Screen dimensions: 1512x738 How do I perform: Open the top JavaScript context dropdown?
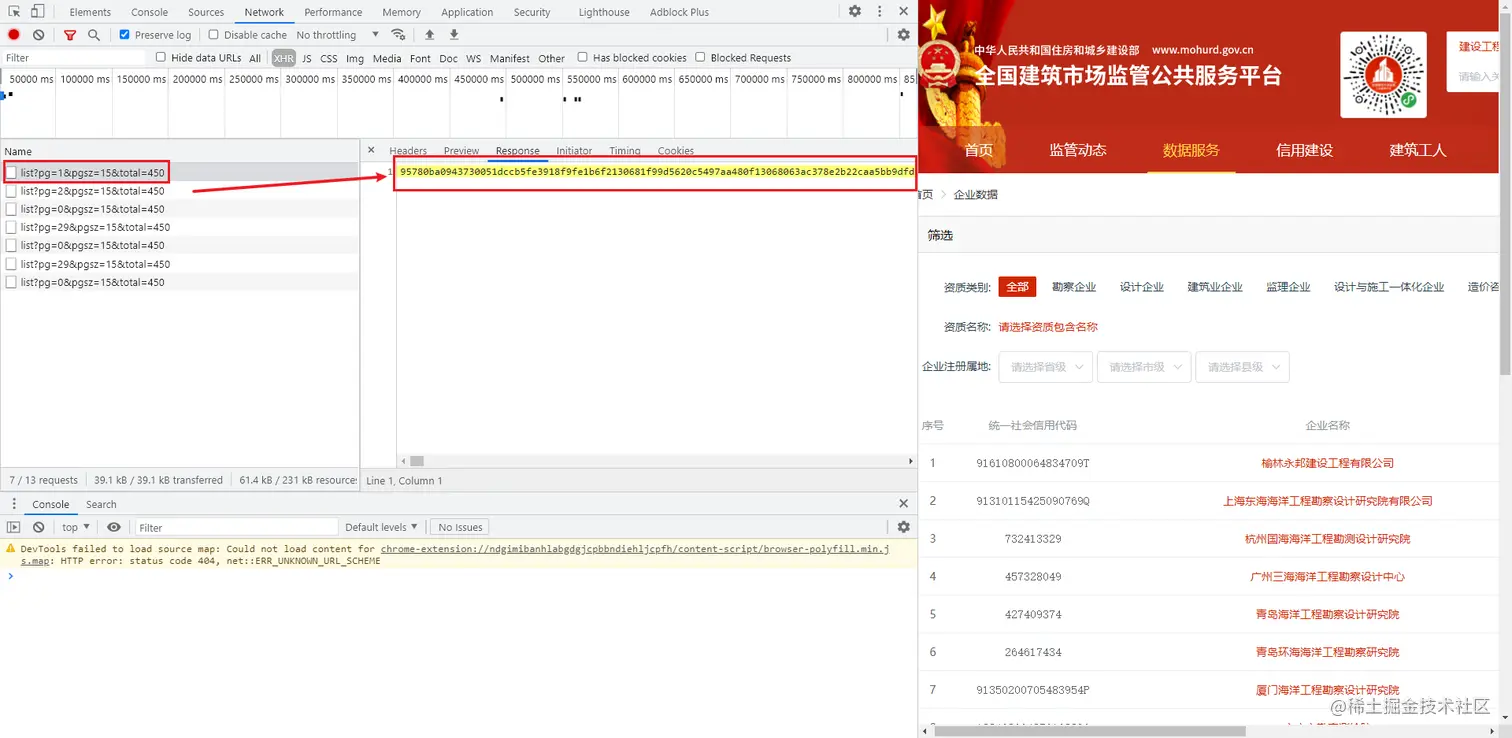click(x=75, y=527)
